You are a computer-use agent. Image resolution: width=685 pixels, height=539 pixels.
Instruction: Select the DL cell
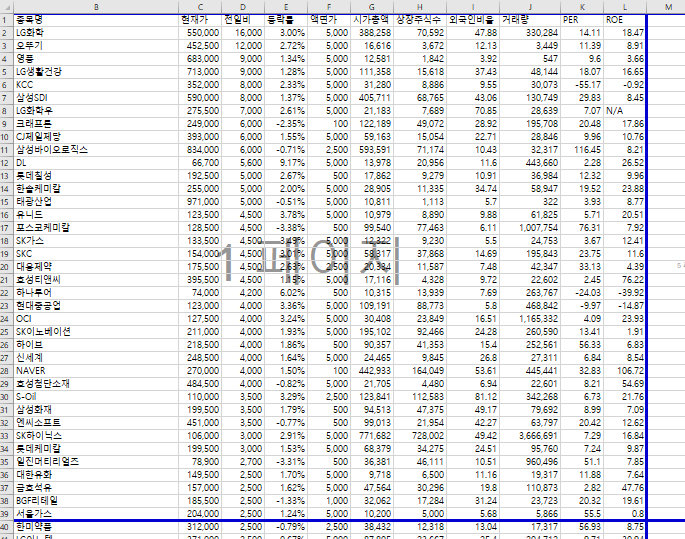pos(96,163)
